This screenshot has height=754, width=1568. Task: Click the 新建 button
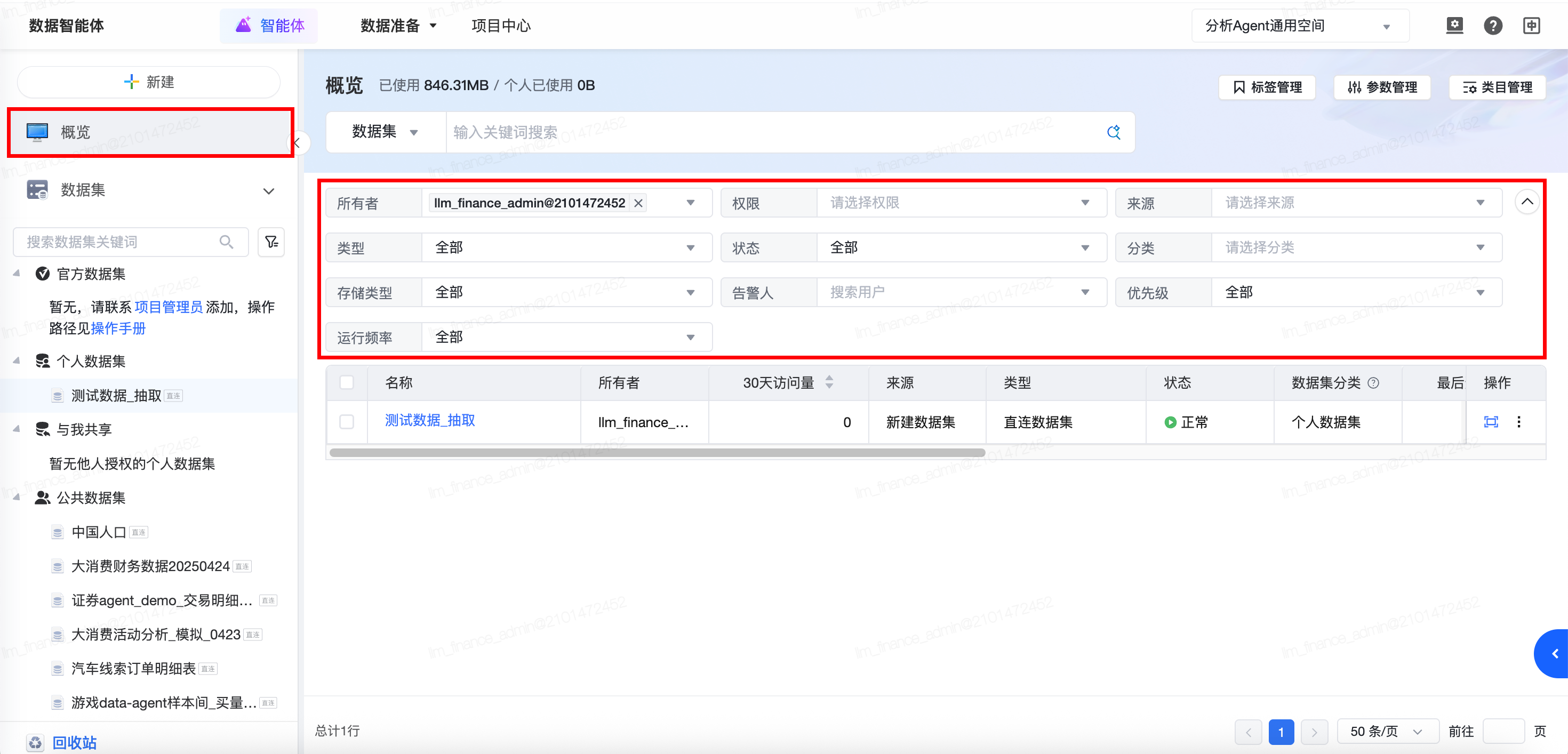[149, 82]
